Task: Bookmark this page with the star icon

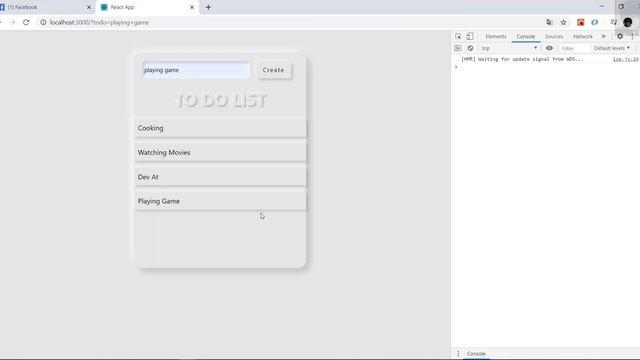Action: (x=564, y=22)
